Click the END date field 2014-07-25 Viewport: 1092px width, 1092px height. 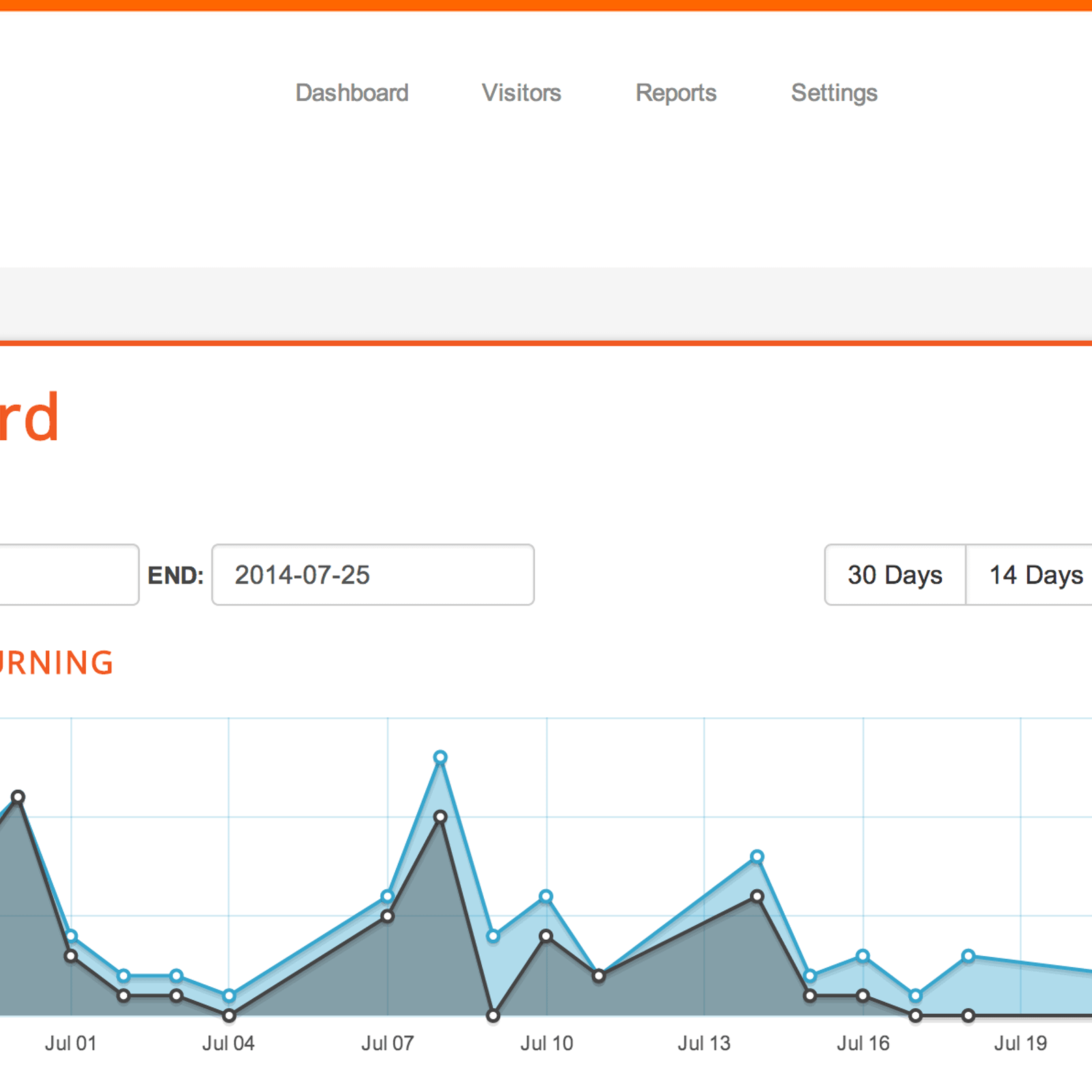click(373, 575)
